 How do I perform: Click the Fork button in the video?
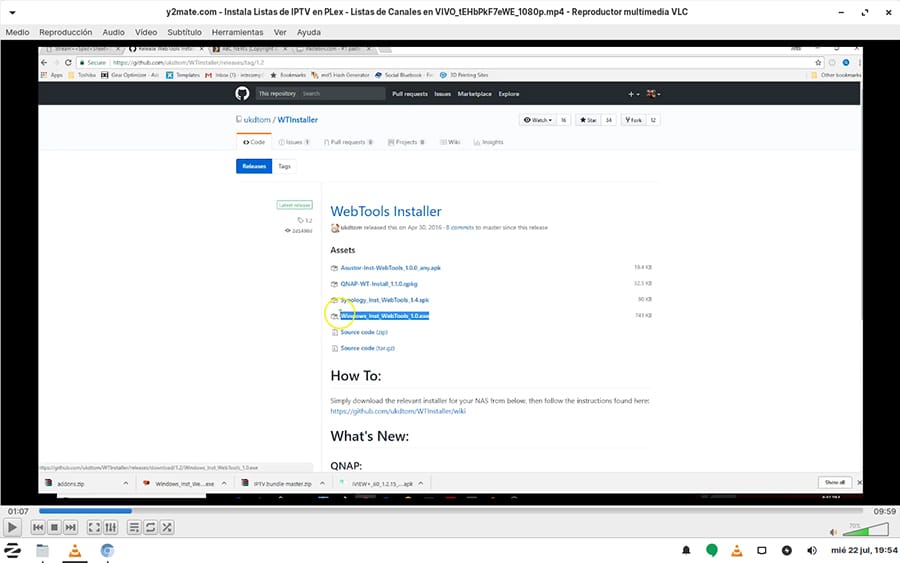(x=634, y=120)
